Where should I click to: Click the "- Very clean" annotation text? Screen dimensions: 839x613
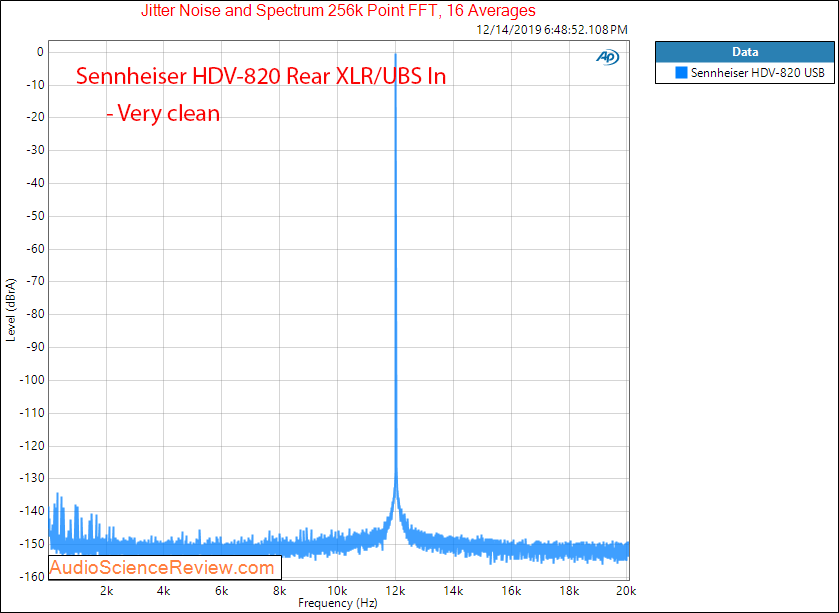[163, 113]
